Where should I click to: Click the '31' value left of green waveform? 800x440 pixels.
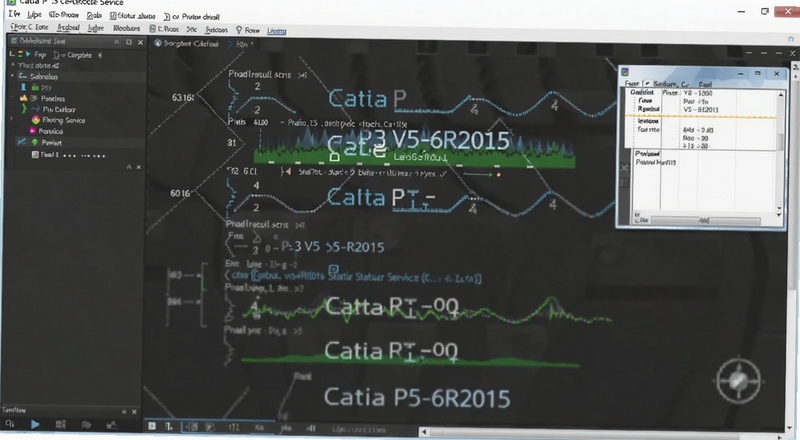232,142
